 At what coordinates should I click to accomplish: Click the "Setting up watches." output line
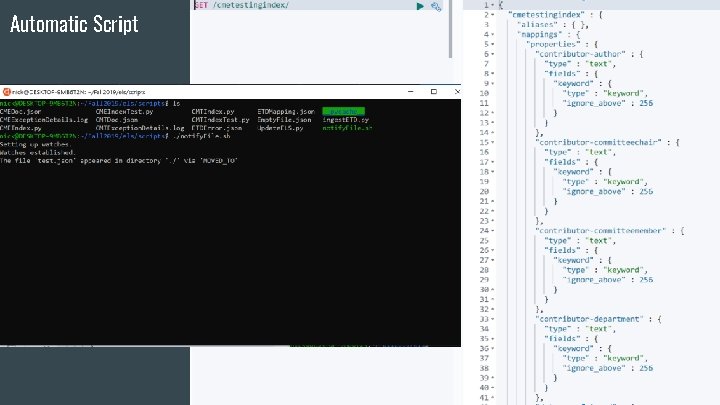(35, 144)
